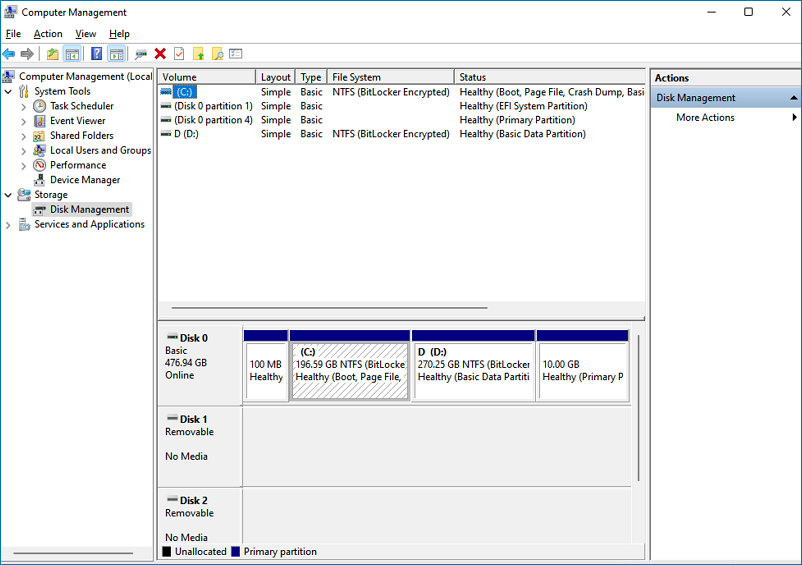This screenshot has height=565, width=802.
Task: Collapse the System Tools tree node
Action: (x=8, y=92)
